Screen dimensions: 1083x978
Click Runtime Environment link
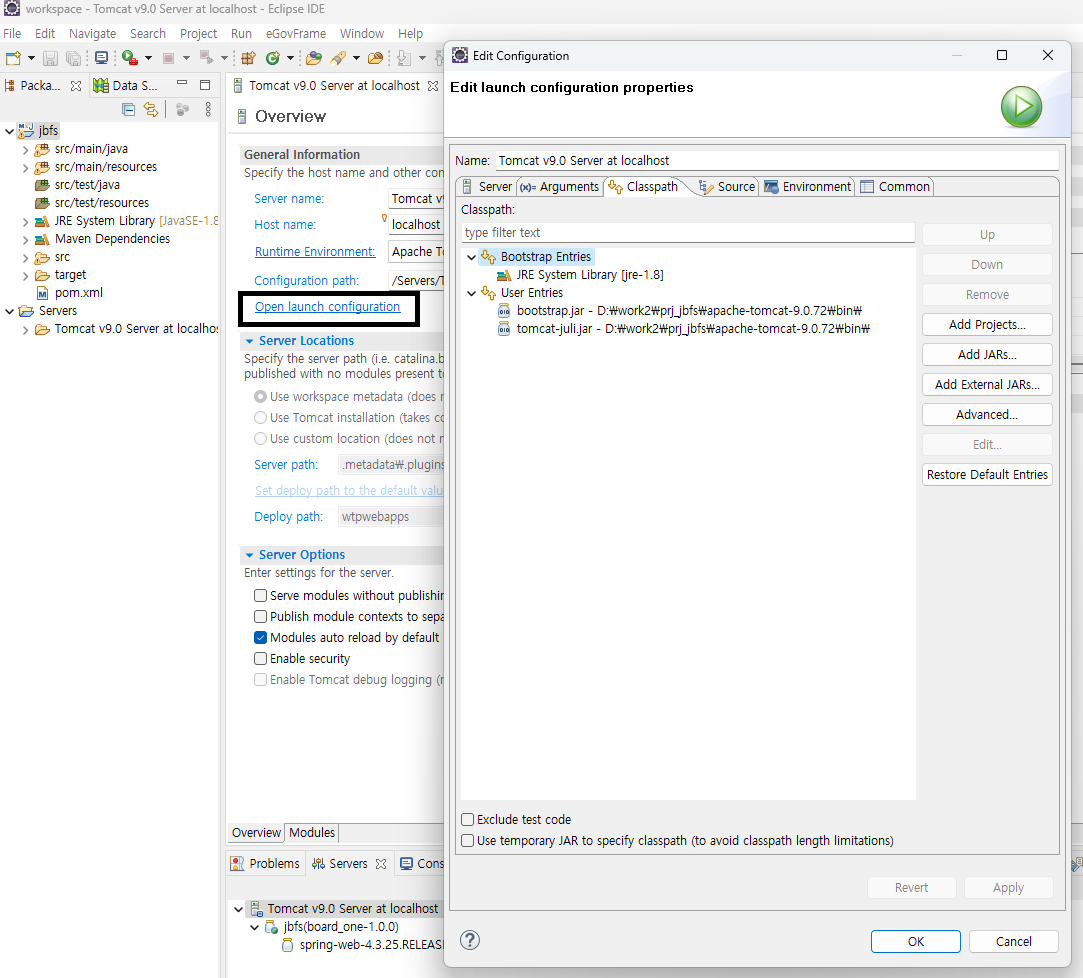tap(315, 252)
